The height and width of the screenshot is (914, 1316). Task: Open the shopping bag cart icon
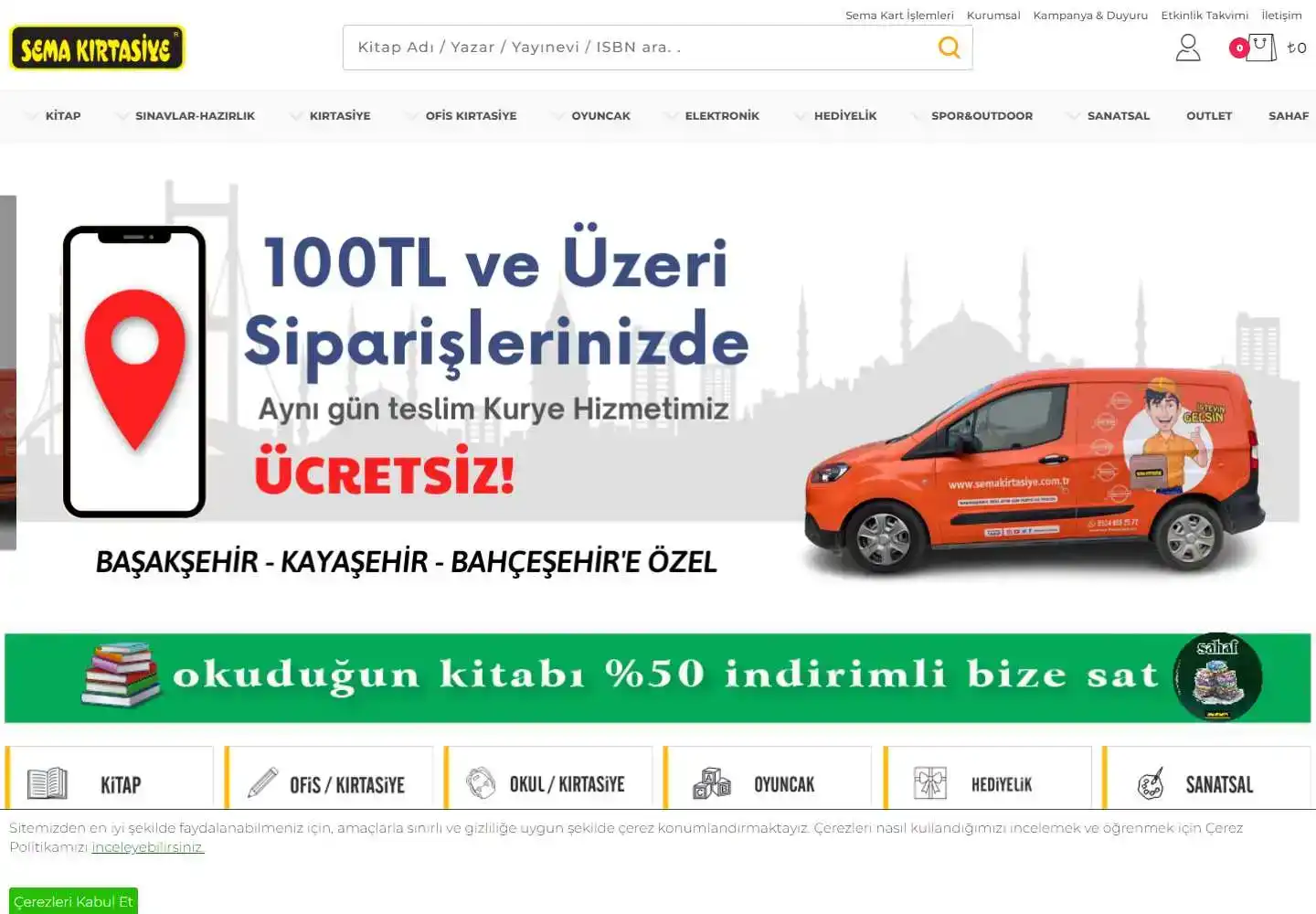pyautogui.click(x=1262, y=48)
